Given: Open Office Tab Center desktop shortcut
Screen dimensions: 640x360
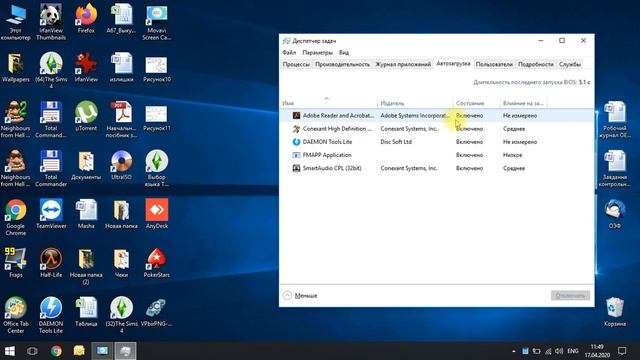Looking at the screenshot, I should coord(16,315).
